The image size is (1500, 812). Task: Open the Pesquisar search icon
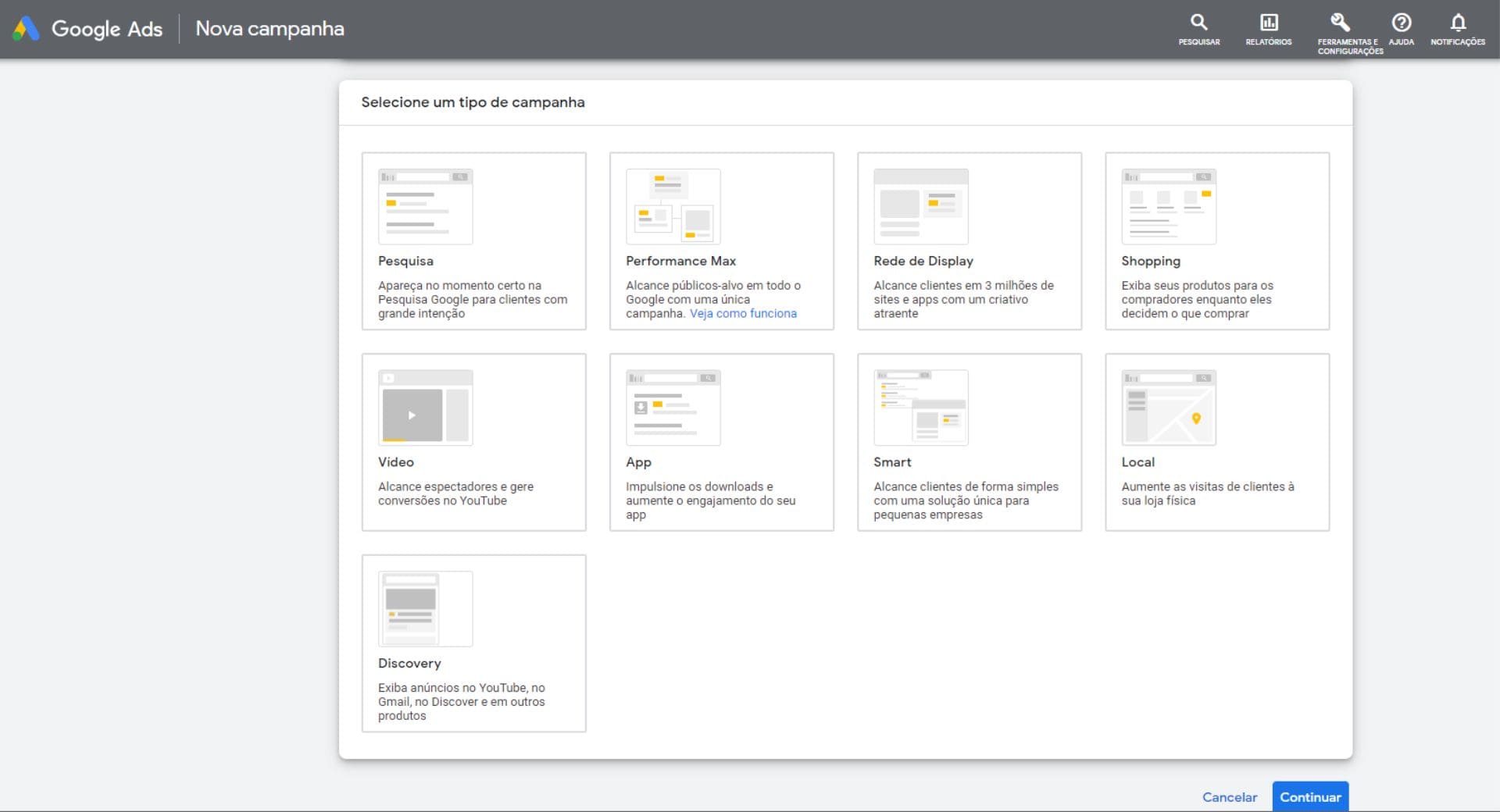point(1198,23)
